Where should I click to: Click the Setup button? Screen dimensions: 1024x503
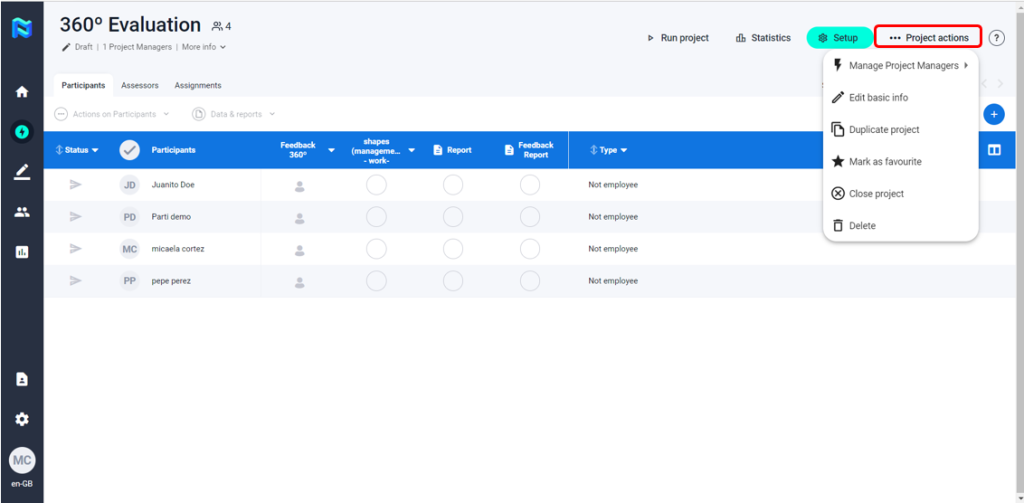click(x=838, y=38)
